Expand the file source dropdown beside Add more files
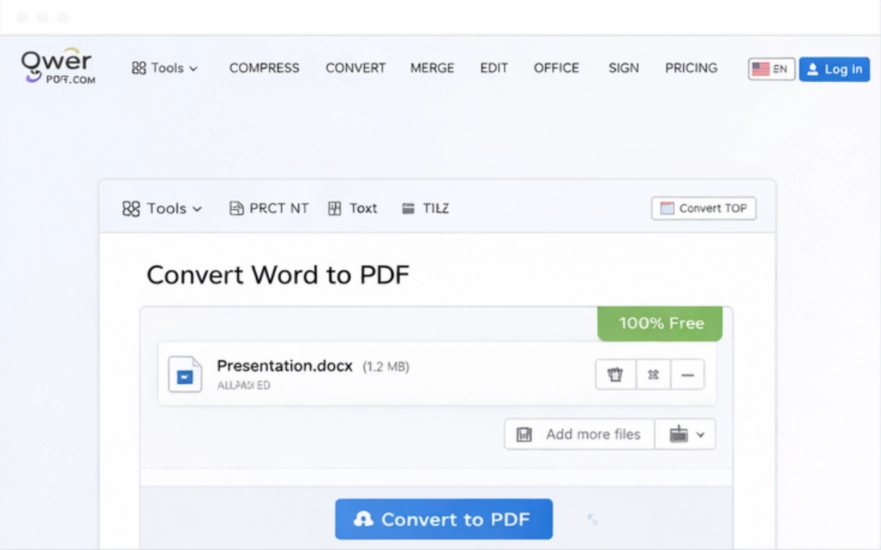The image size is (881, 550). [685, 434]
